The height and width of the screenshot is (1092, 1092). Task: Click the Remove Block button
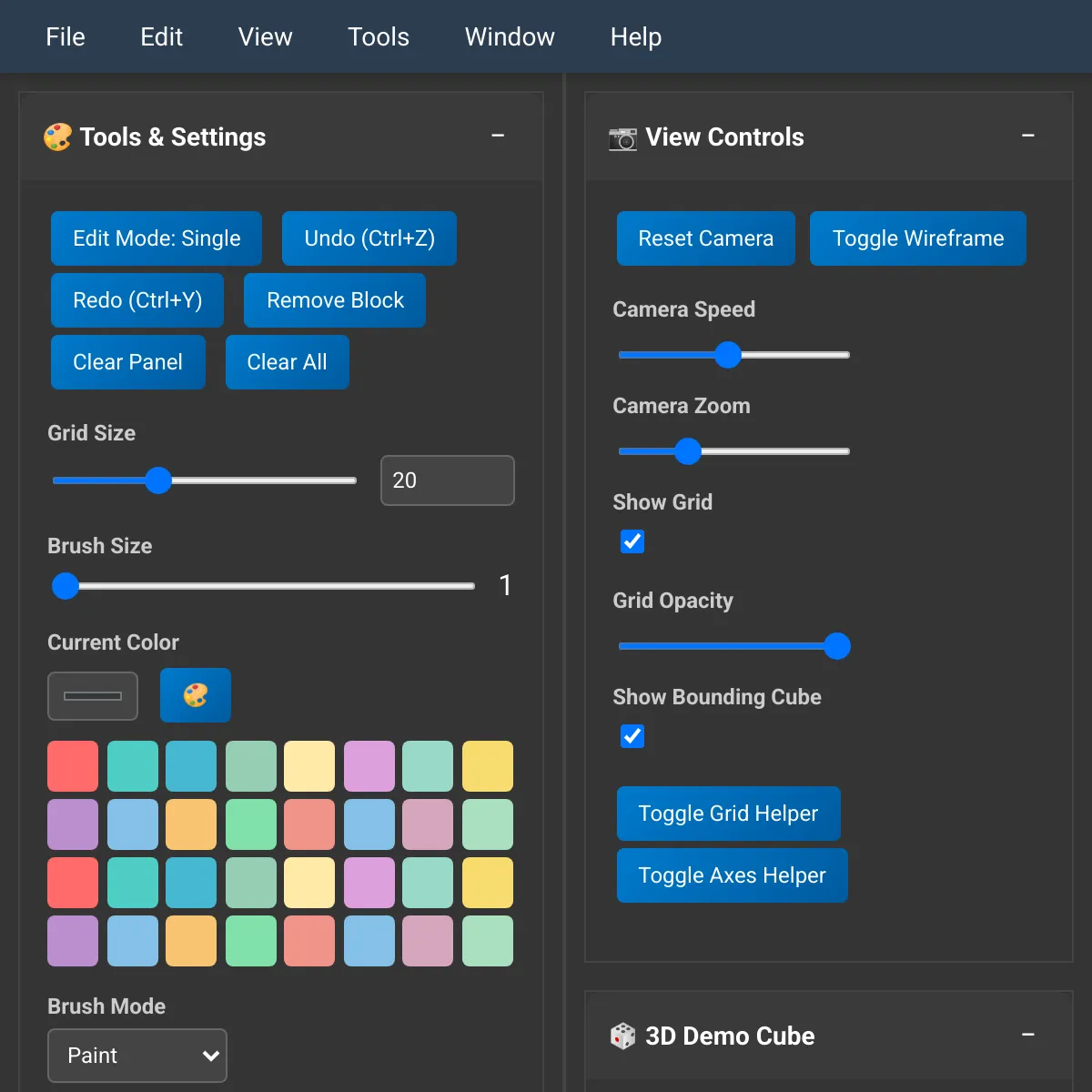click(x=335, y=300)
